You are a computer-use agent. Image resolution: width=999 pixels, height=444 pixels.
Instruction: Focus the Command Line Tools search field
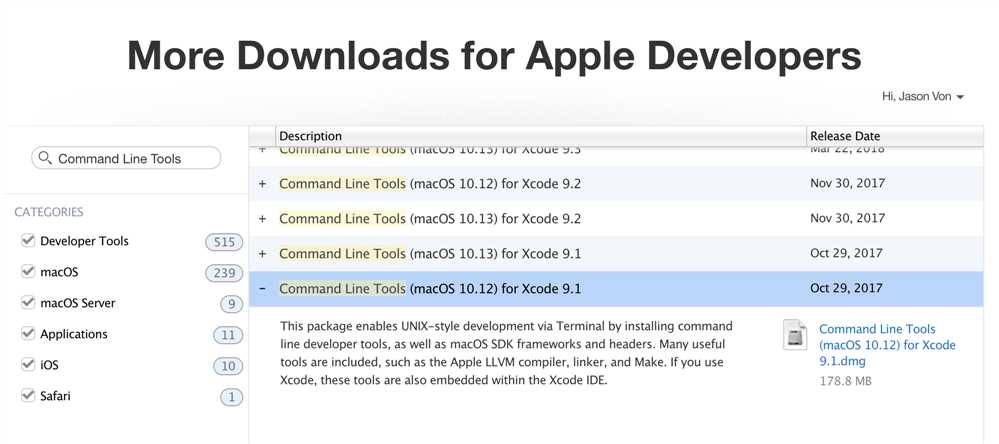coord(126,158)
